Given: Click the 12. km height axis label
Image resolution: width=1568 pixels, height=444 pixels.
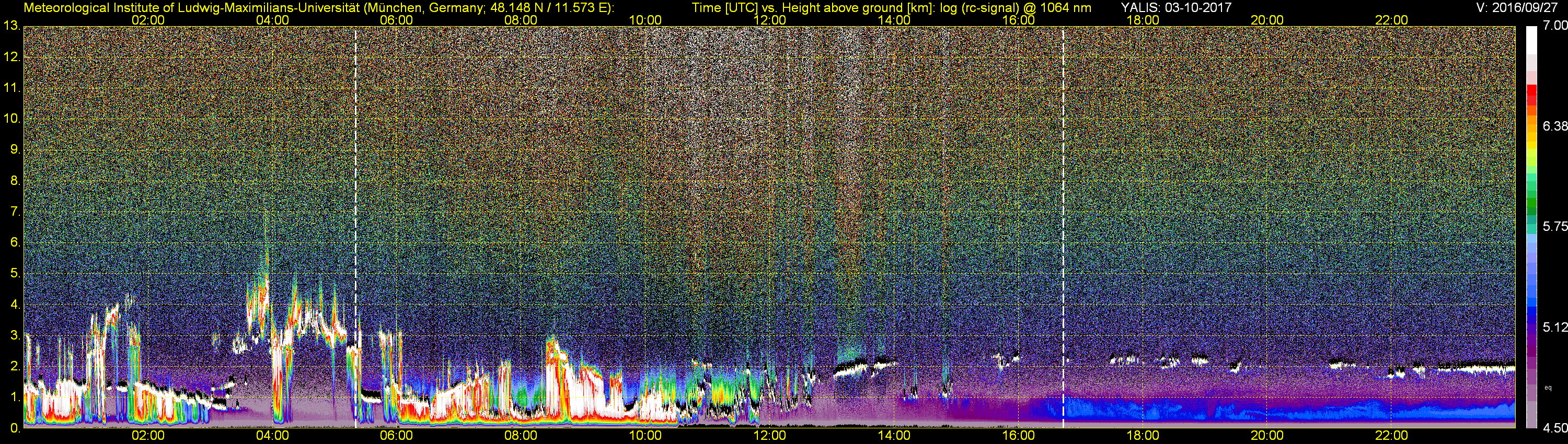Looking at the screenshot, I should tap(12, 57).
